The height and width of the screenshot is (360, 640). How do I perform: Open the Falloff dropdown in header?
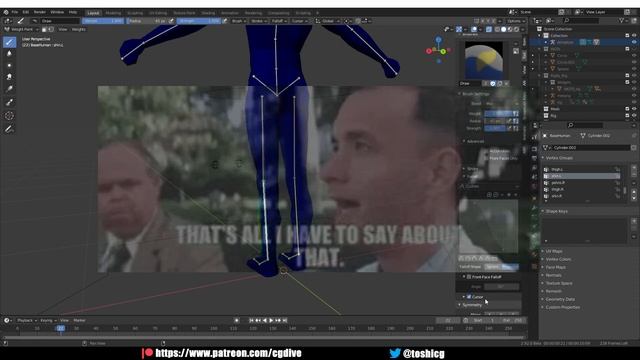[x=278, y=21]
